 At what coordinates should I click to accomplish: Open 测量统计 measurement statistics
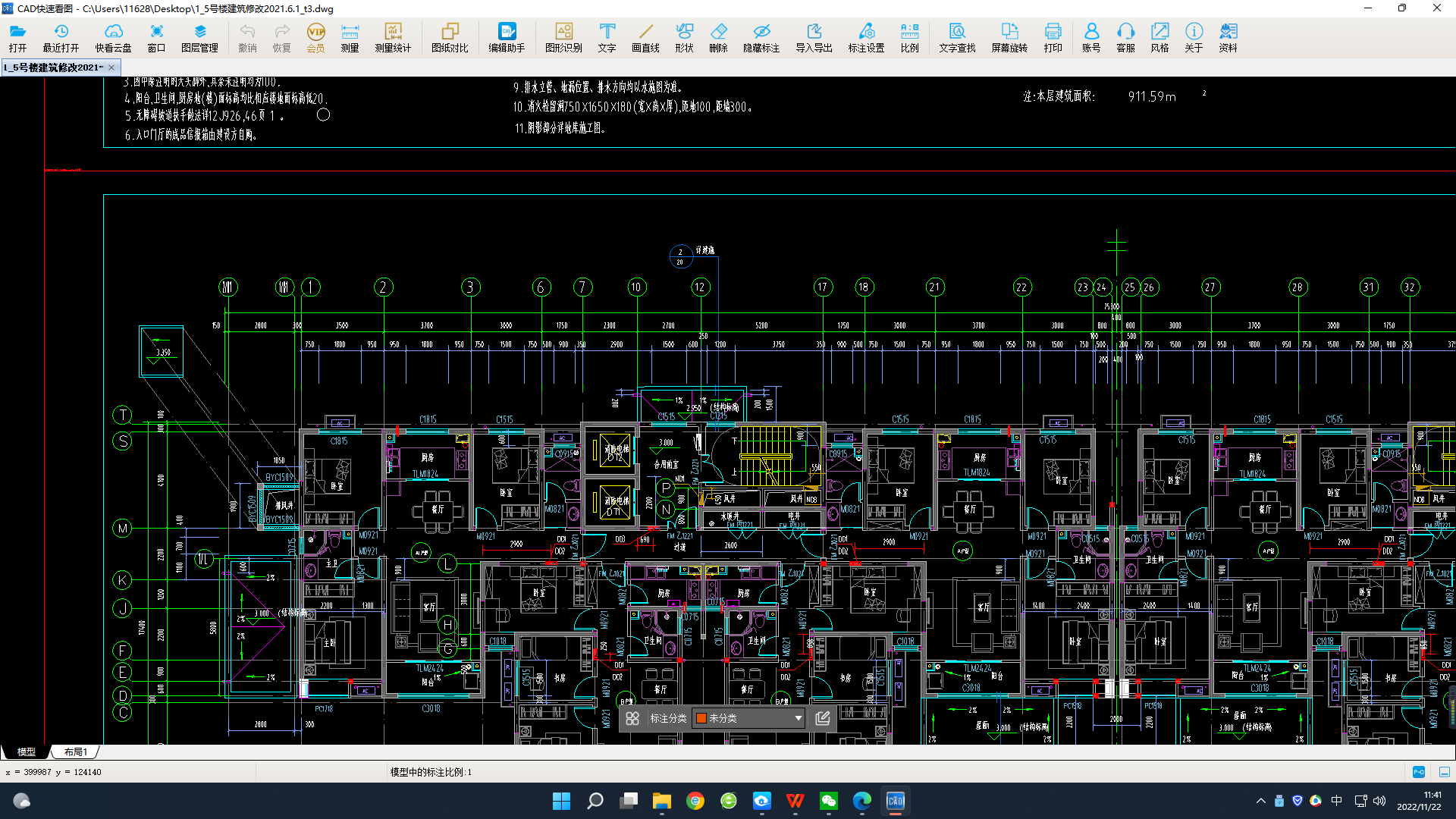point(393,37)
